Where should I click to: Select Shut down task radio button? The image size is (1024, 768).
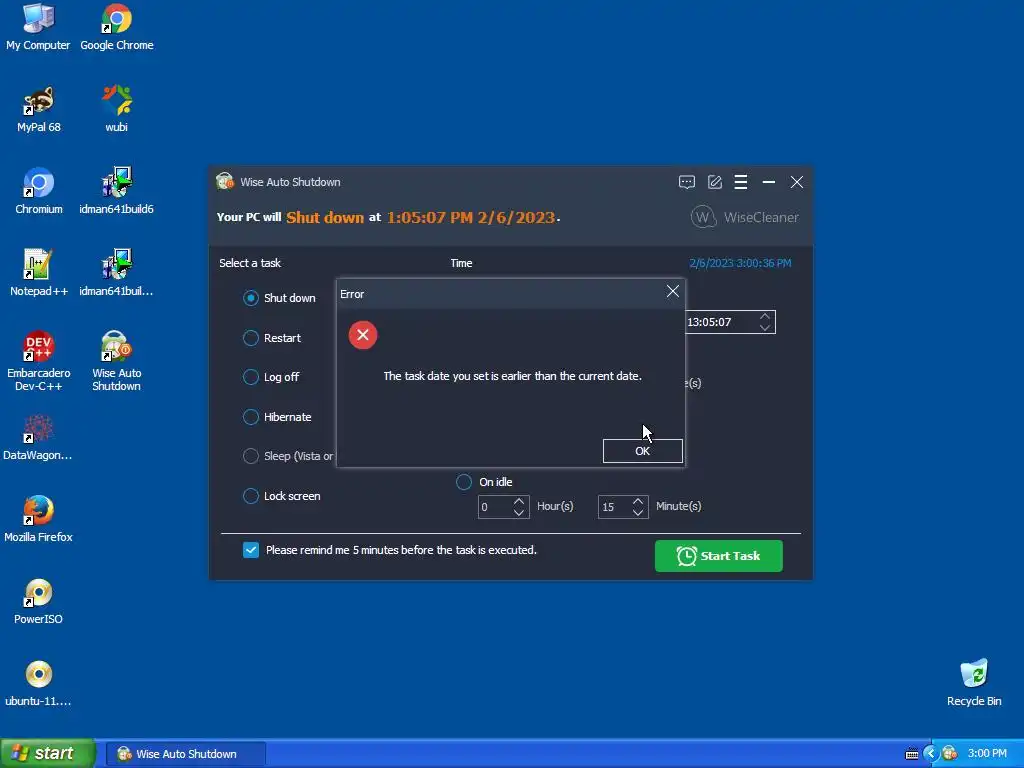click(251, 298)
